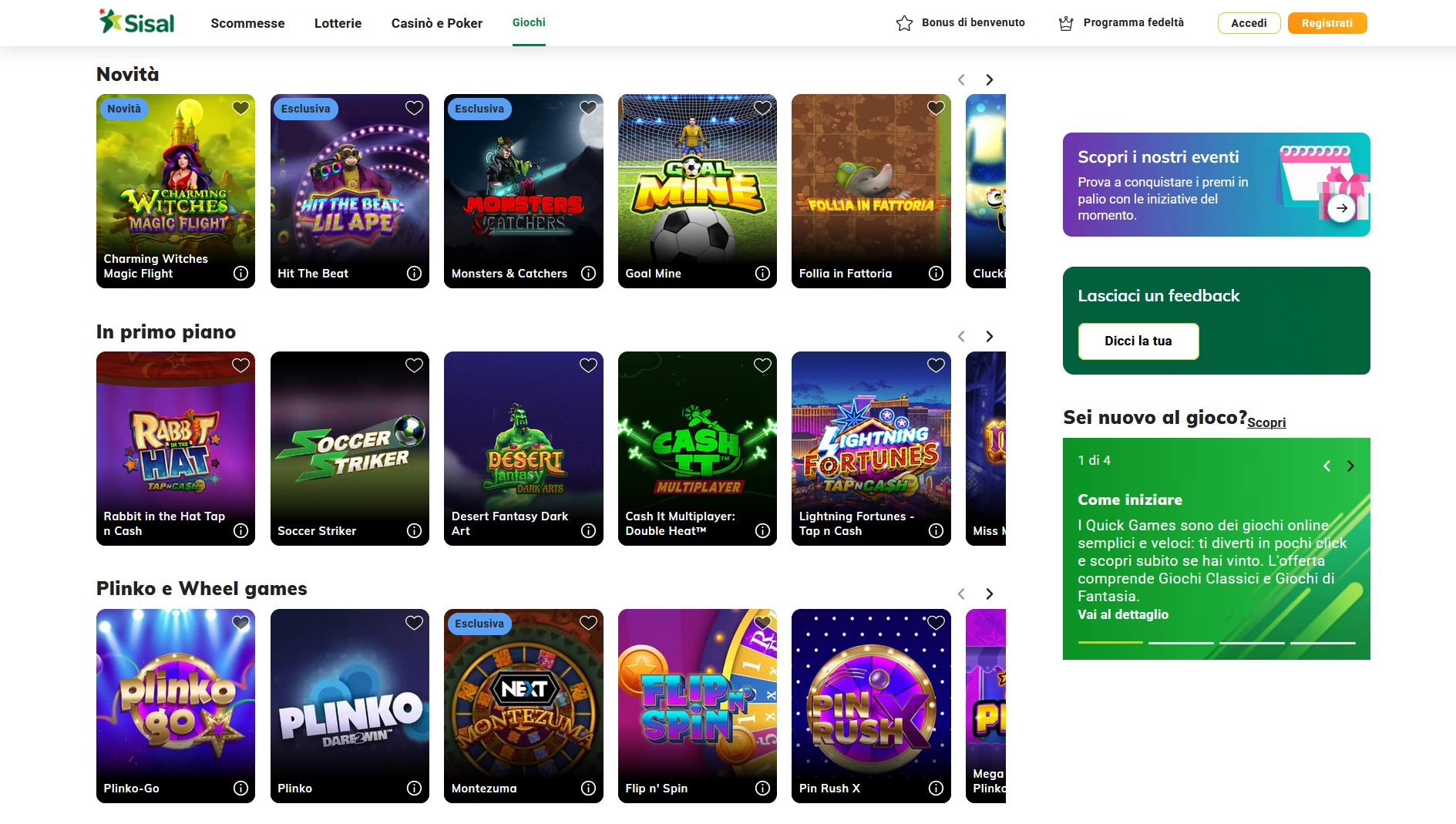The height and width of the screenshot is (824, 1456).
Task: Toggle favorite heart on Hit The Beat
Action: click(x=414, y=108)
